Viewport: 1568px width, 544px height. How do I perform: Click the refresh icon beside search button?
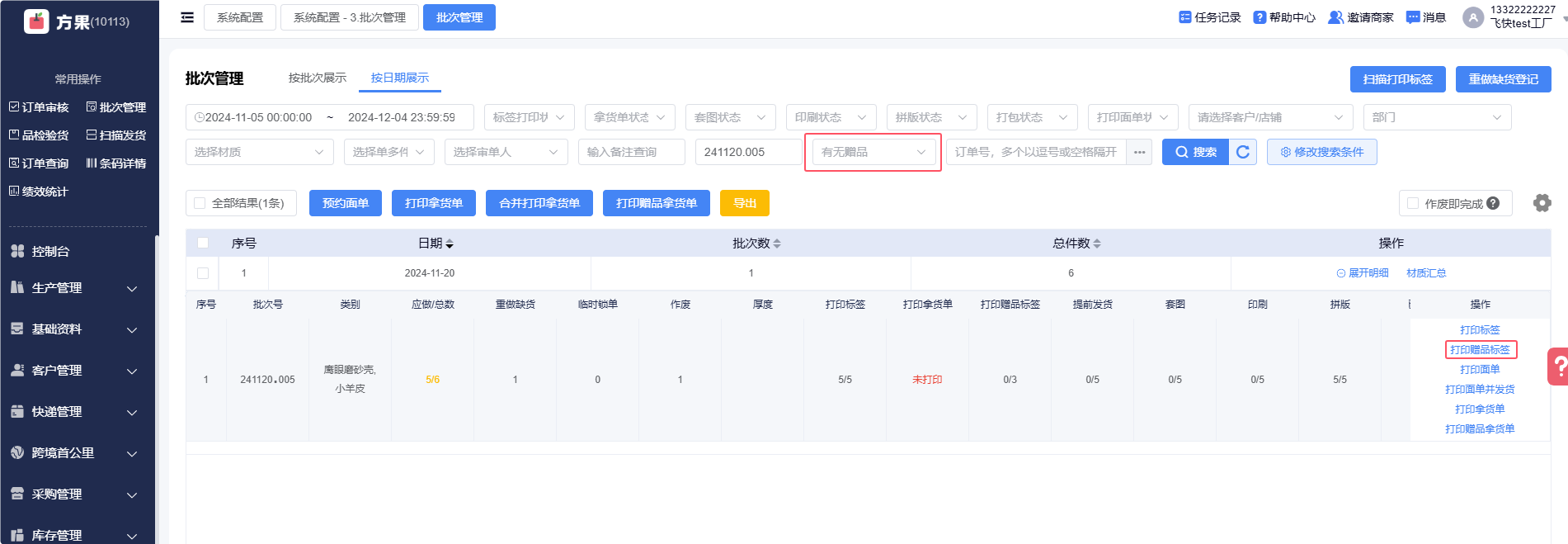[x=1243, y=152]
